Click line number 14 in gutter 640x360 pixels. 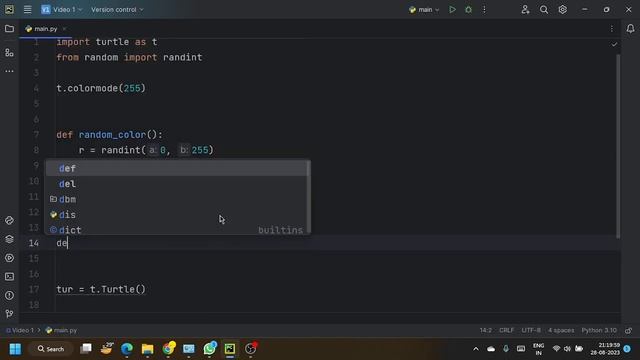click(x=34, y=243)
